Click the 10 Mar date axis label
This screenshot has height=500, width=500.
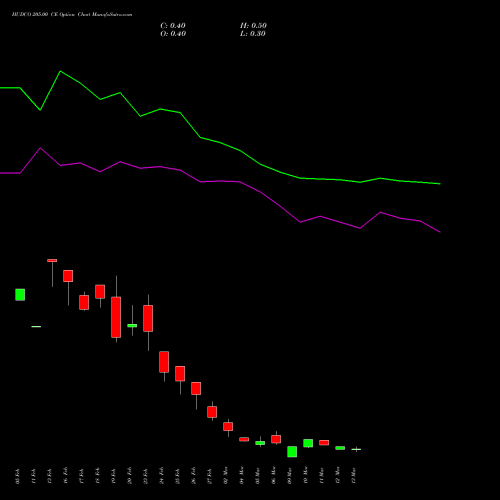[306, 475]
